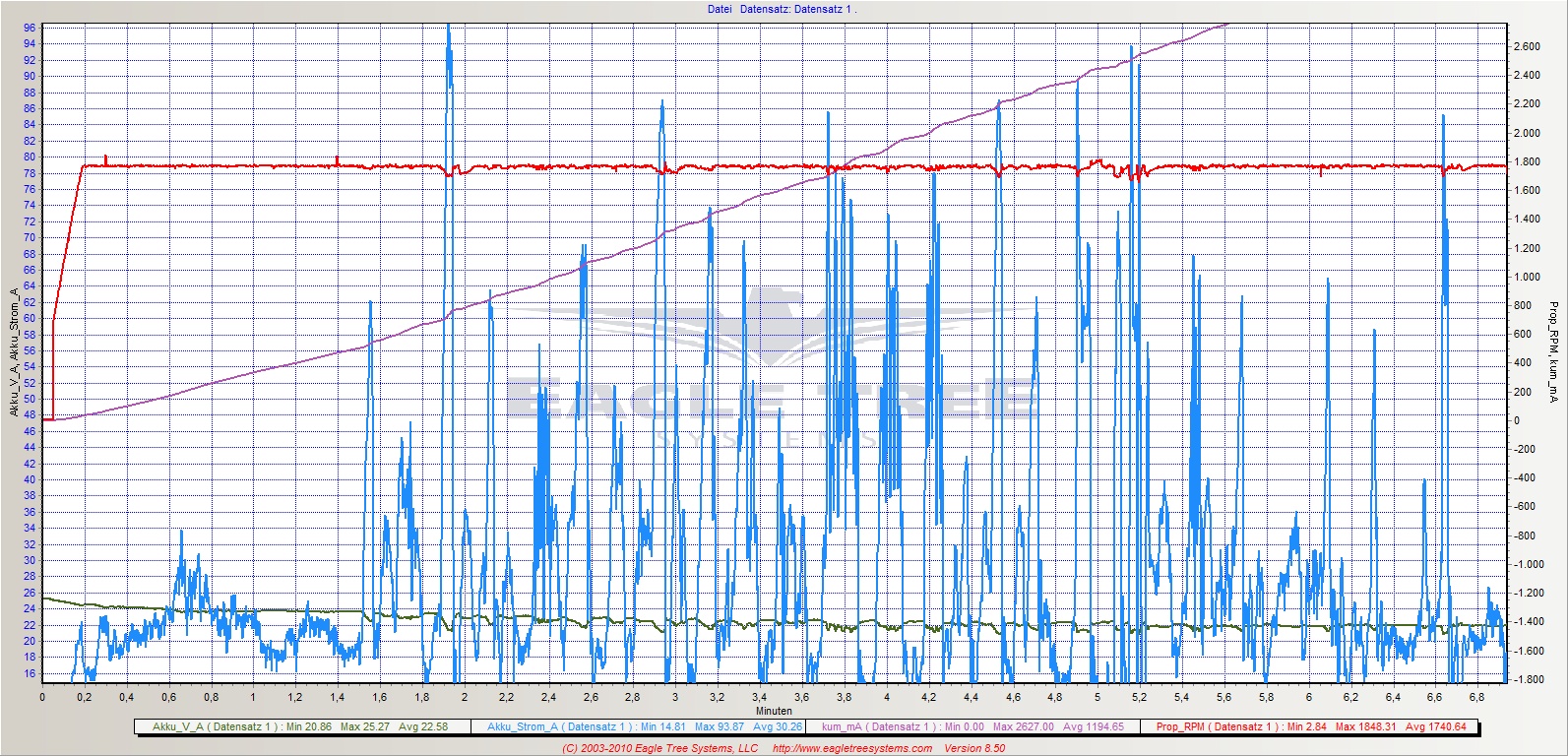This screenshot has height=756, width=1568.
Task: Click the 80 tick on left axis
Action: (x=30, y=157)
